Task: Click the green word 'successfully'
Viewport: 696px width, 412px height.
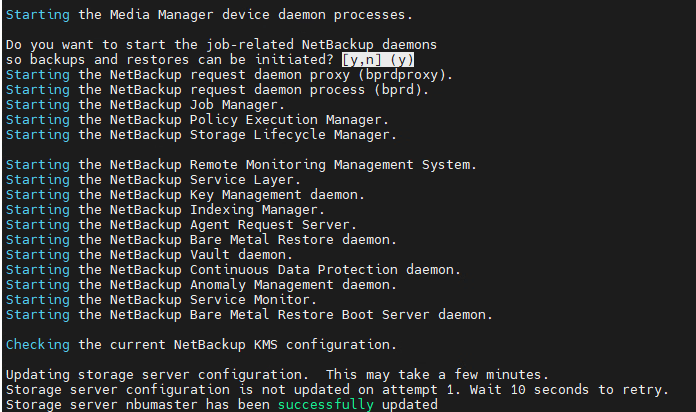Action: [326, 404]
